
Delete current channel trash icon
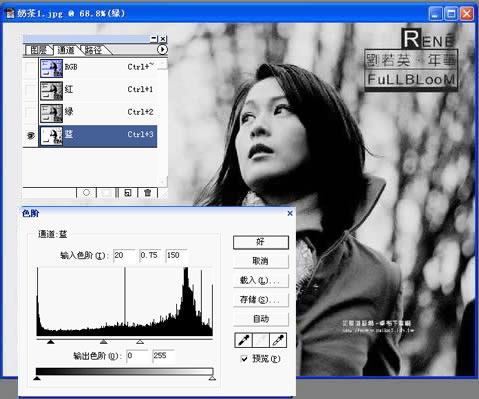(147, 193)
